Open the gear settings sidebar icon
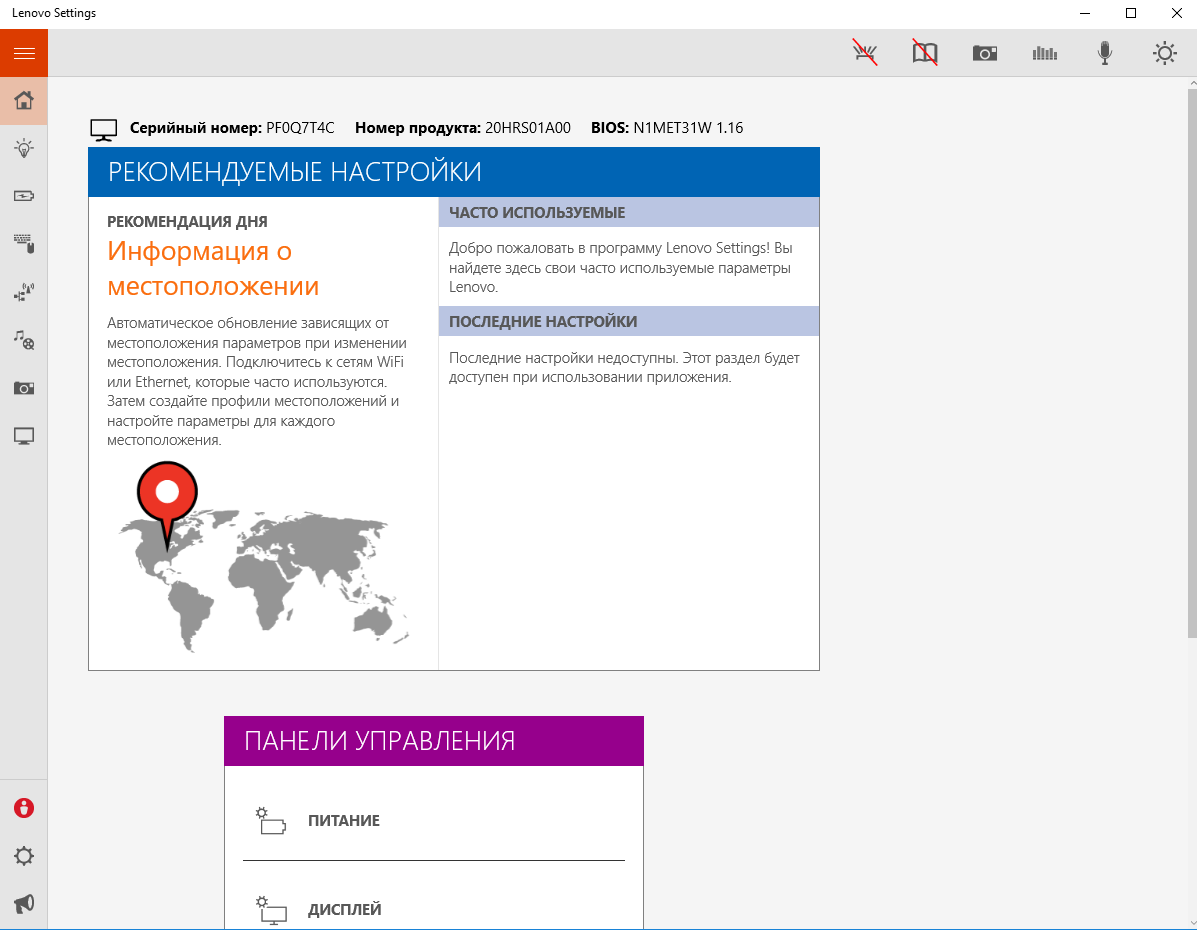 click(x=24, y=856)
